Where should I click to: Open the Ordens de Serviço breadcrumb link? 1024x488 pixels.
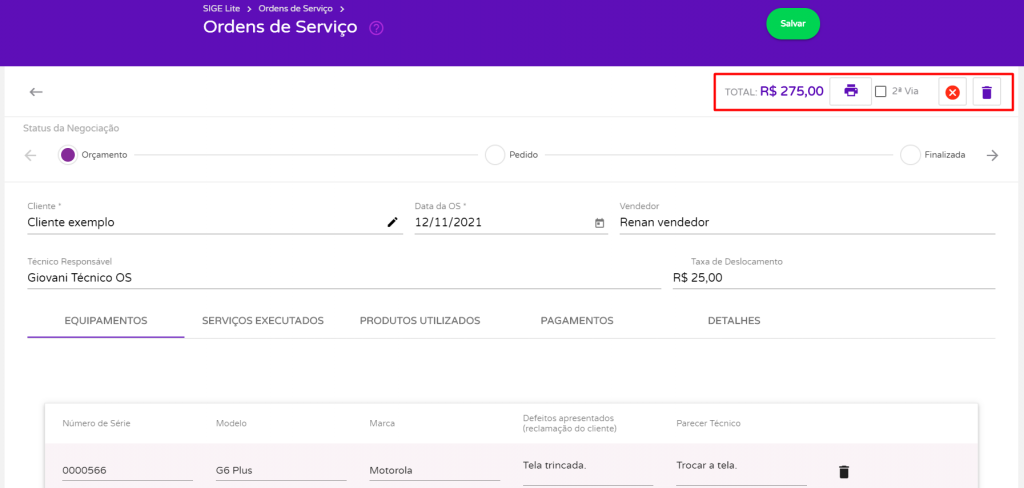tap(295, 8)
